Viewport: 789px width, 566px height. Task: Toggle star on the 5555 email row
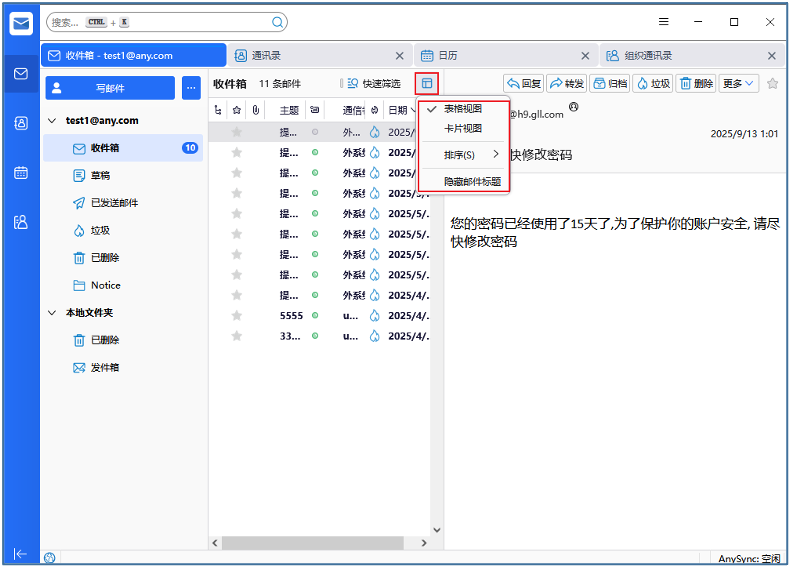[x=237, y=314]
